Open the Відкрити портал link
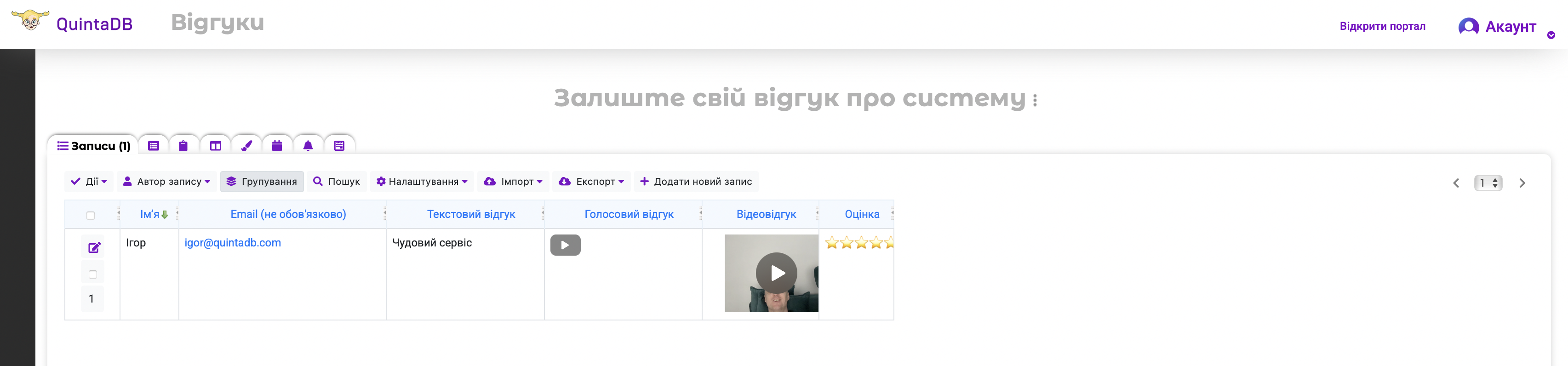 pos(1382,26)
